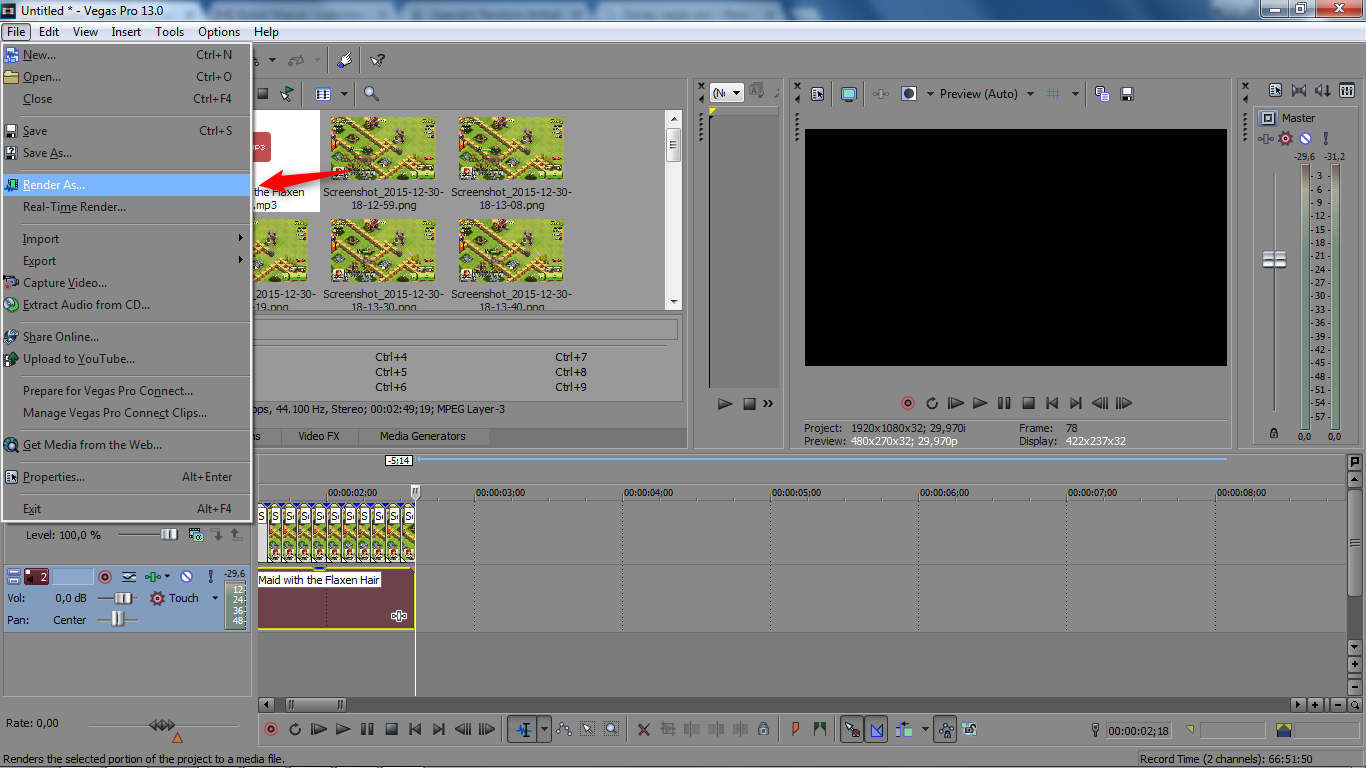Mute audio track 2
Screen dimensions: 1366x768
tap(186, 577)
